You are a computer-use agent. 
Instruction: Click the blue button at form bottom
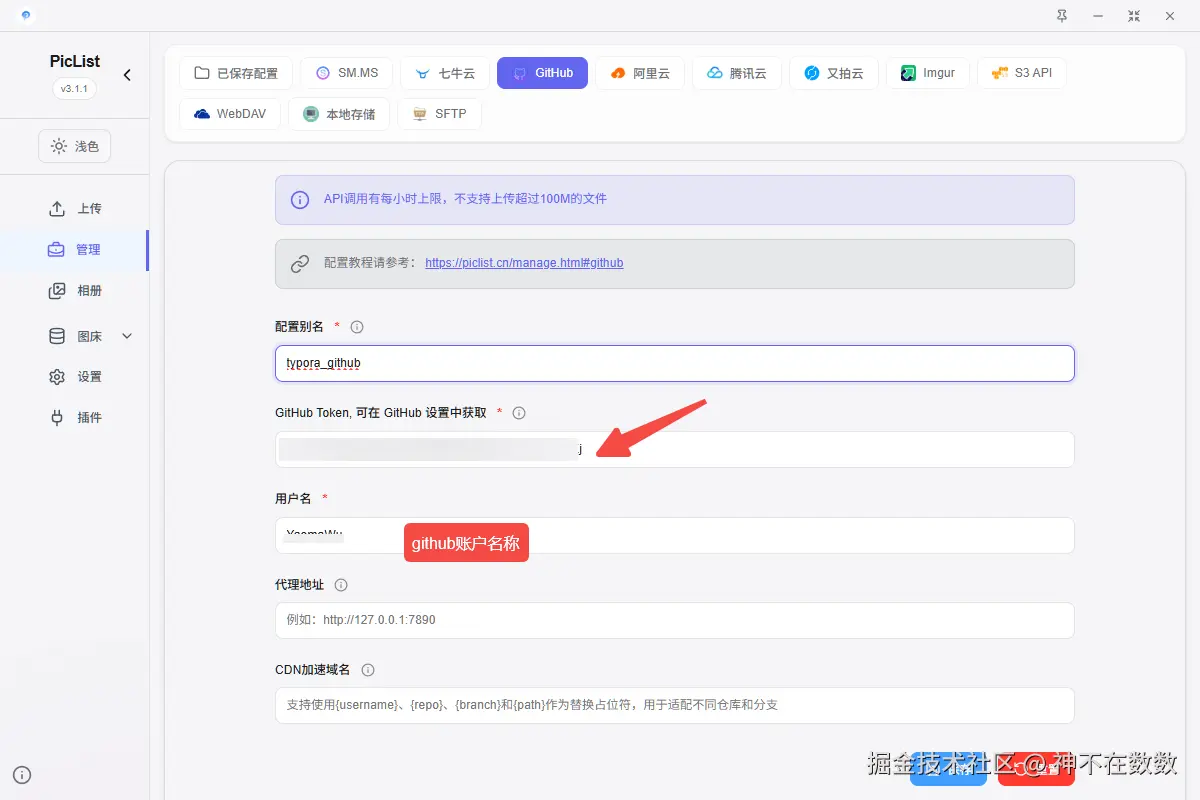point(948,768)
